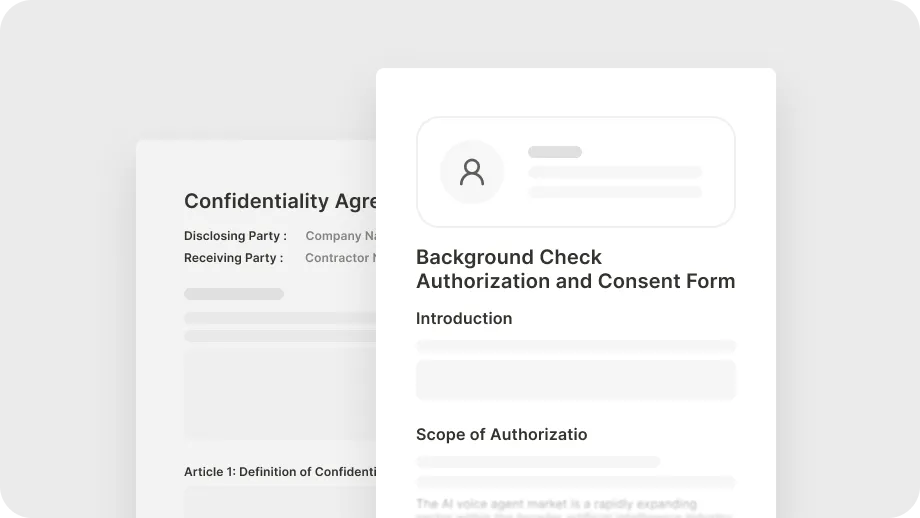Click the short placeholder bar under Receiving Party
920x518 pixels.
(x=233, y=294)
